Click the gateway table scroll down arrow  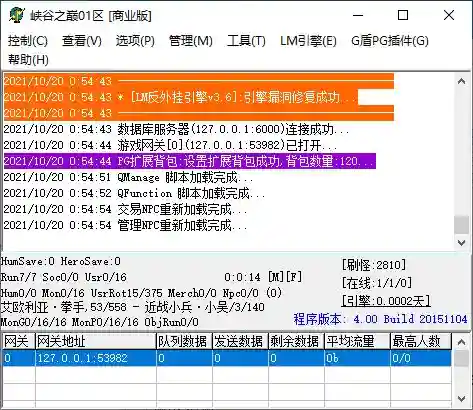click(x=462, y=398)
